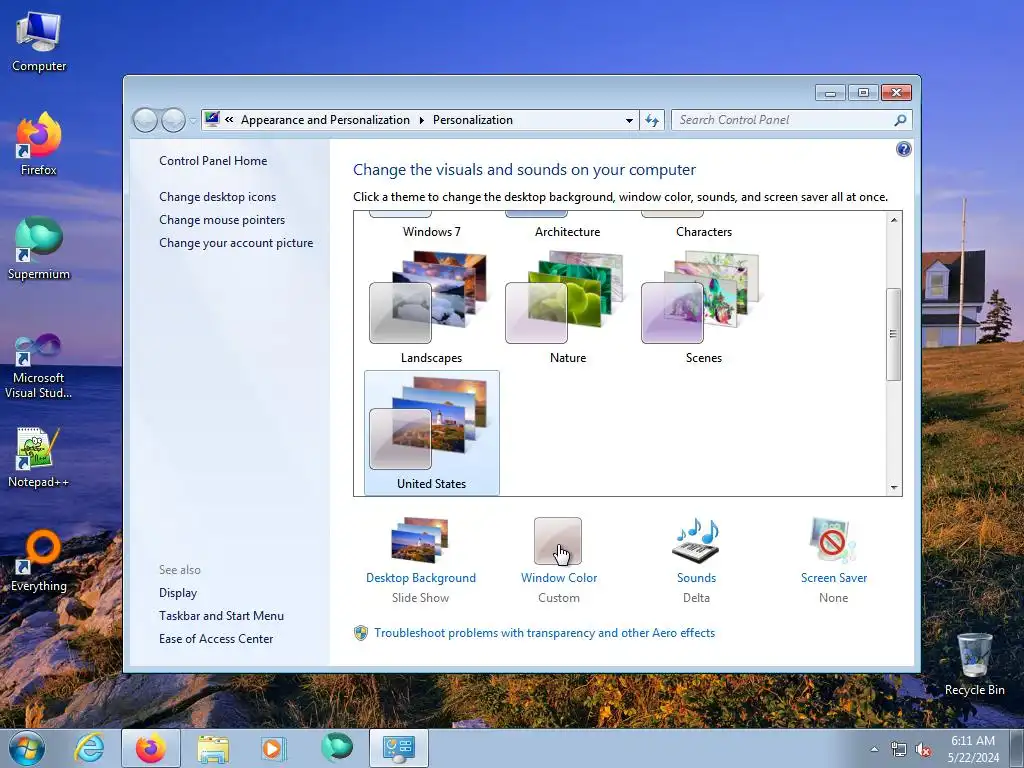Open Taskbar and Start Menu link

point(221,615)
